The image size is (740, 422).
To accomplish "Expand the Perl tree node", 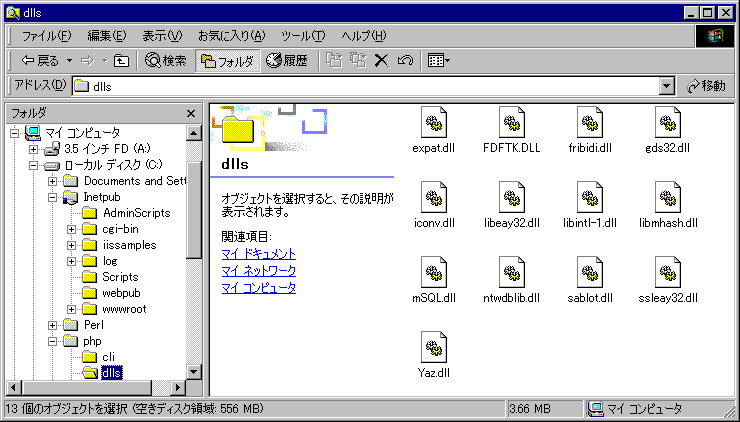I will [52, 326].
